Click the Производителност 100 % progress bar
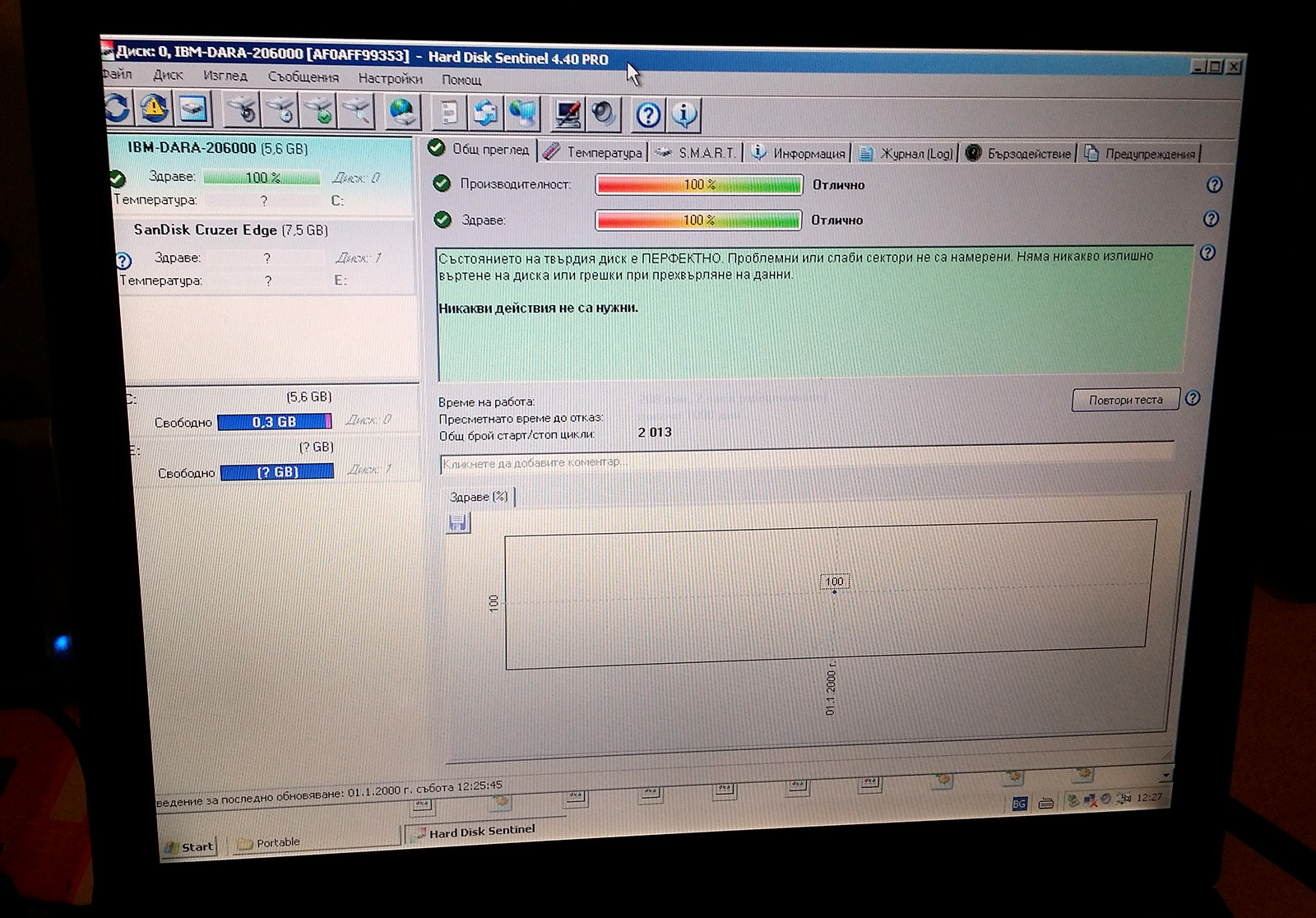This screenshot has width=1316, height=918. pyautogui.click(x=699, y=184)
